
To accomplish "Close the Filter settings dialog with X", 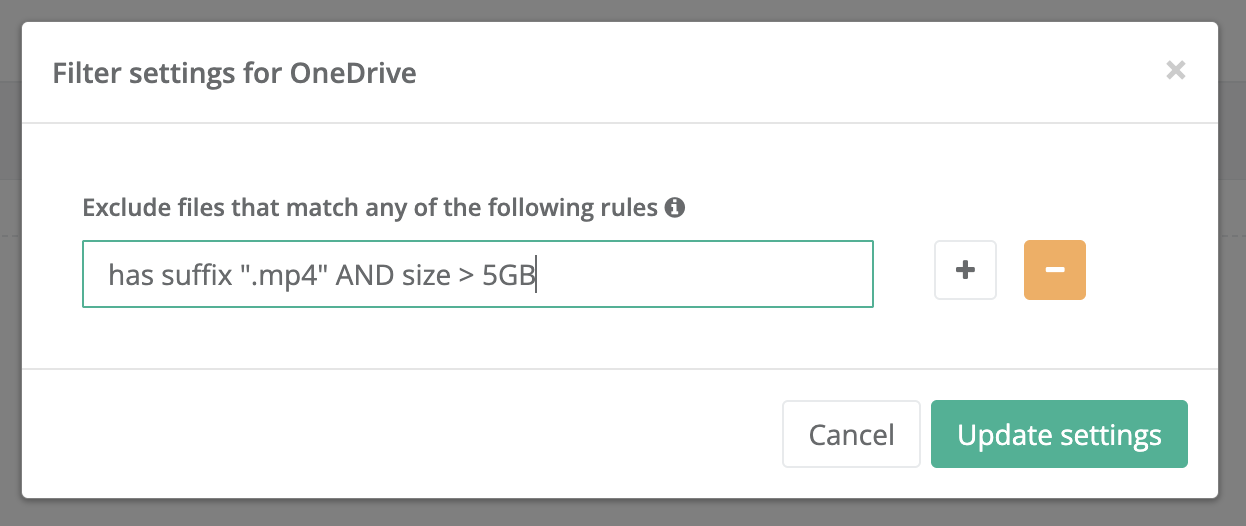I will pos(1176,70).
